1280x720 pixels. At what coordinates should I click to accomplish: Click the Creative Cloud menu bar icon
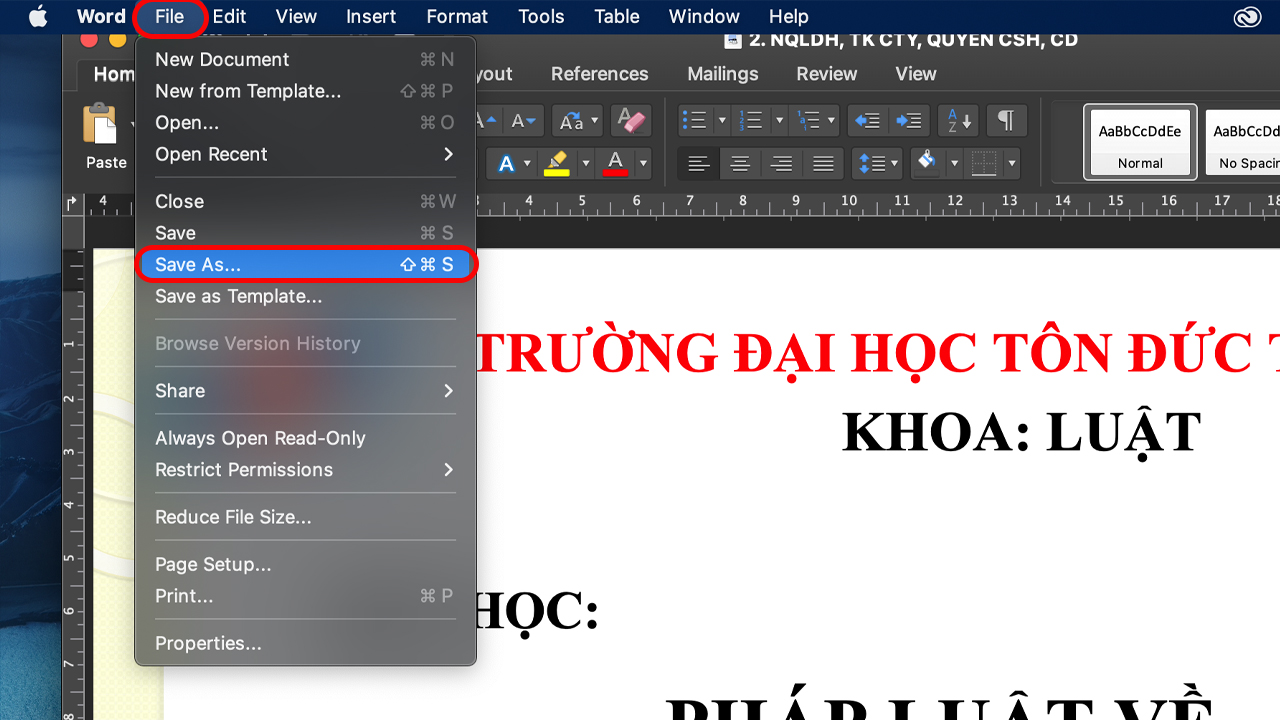tap(1246, 17)
